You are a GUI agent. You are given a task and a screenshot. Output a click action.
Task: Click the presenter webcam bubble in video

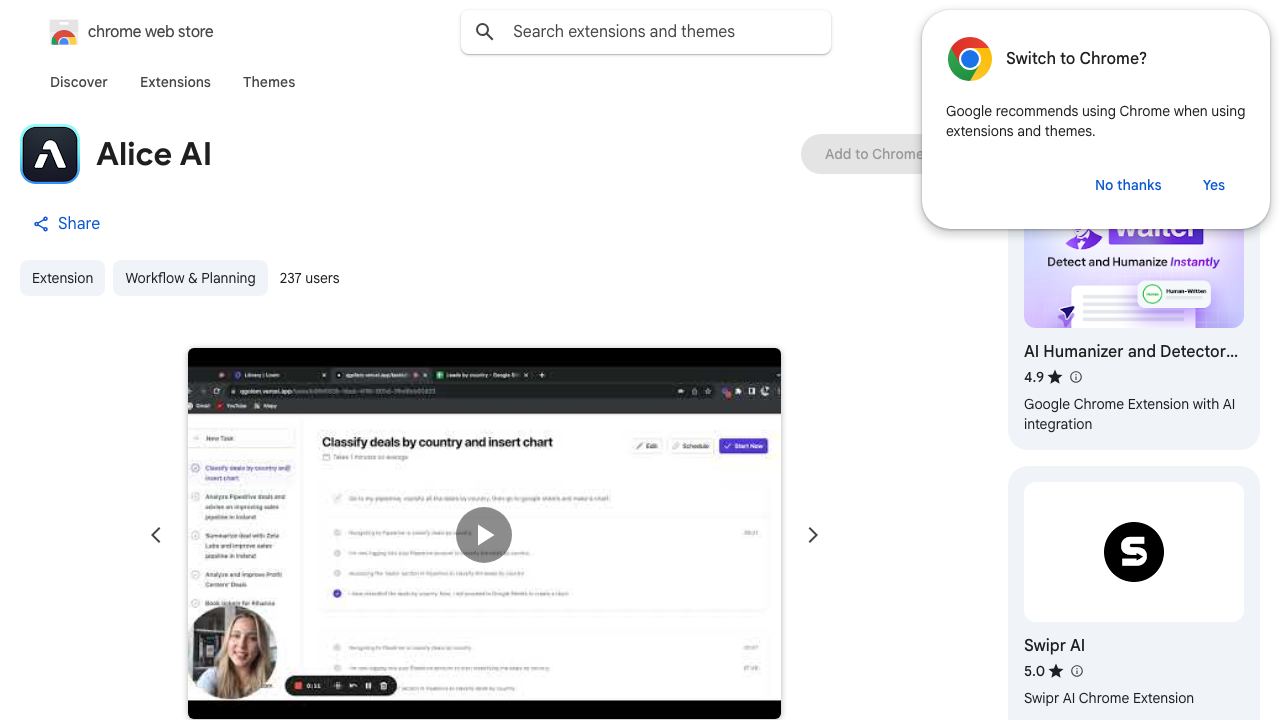(x=232, y=652)
